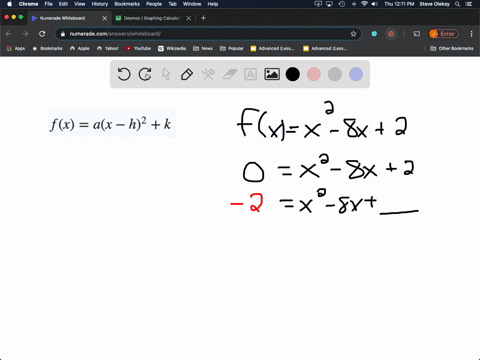480x360 pixels.
Task: Open the Apple bookmark
Action: tap(80, 48)
